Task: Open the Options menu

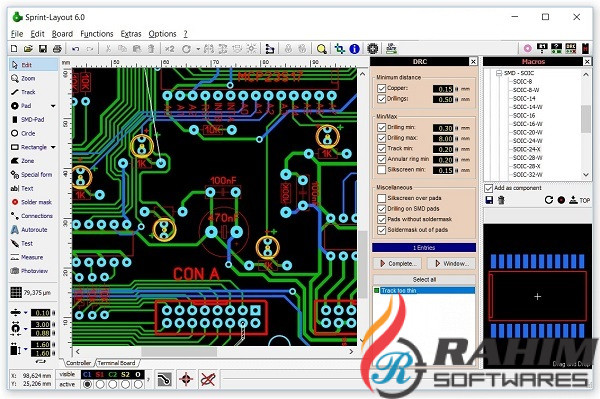Action: click(x=162, y=34)
